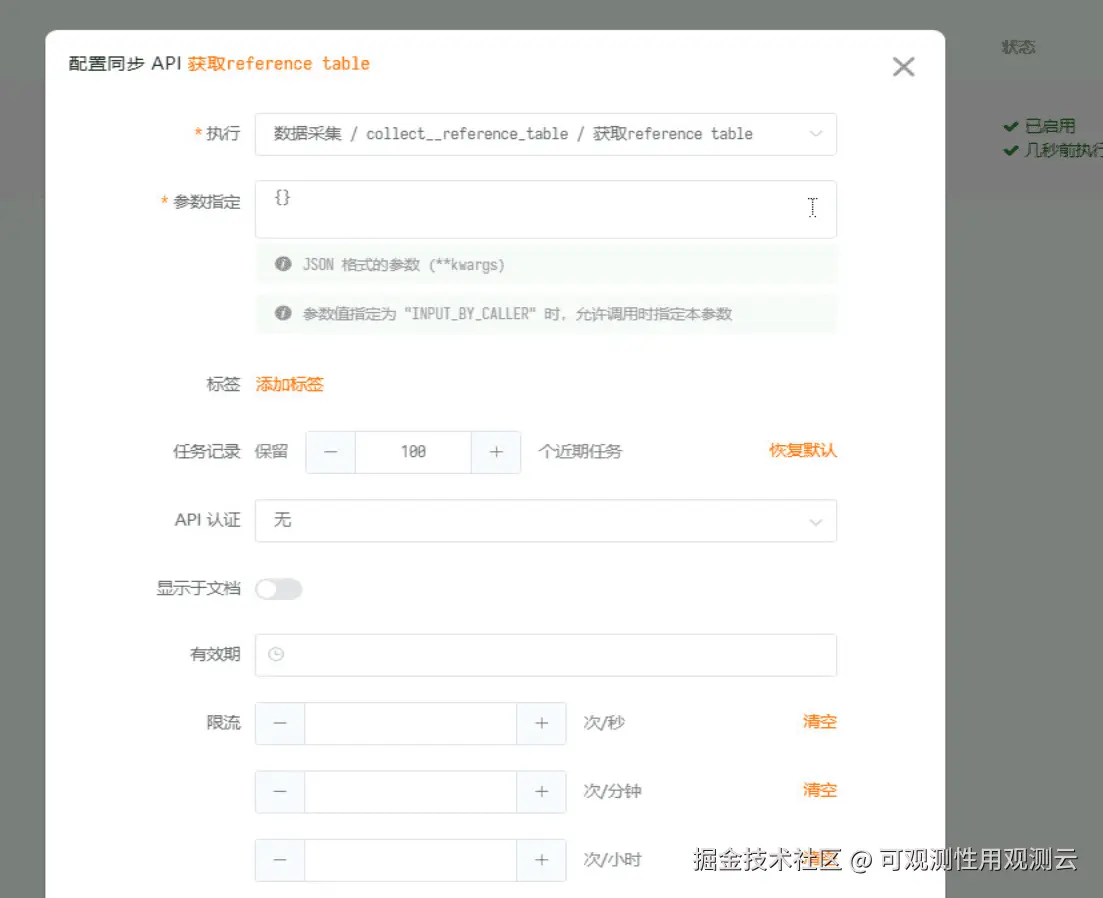Click the 状态 column header behind the dialog
The width and height of the screenshot is (1103, 898).
[x=1018, y=47]
